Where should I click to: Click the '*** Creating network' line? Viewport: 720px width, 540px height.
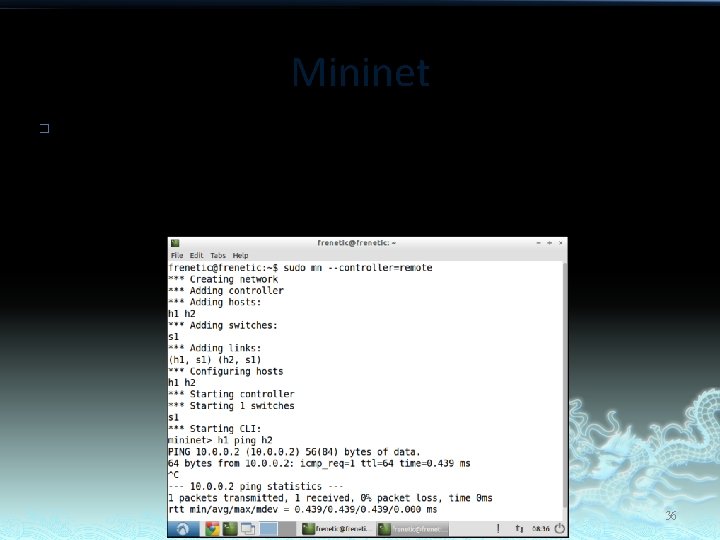click(223, 279)
